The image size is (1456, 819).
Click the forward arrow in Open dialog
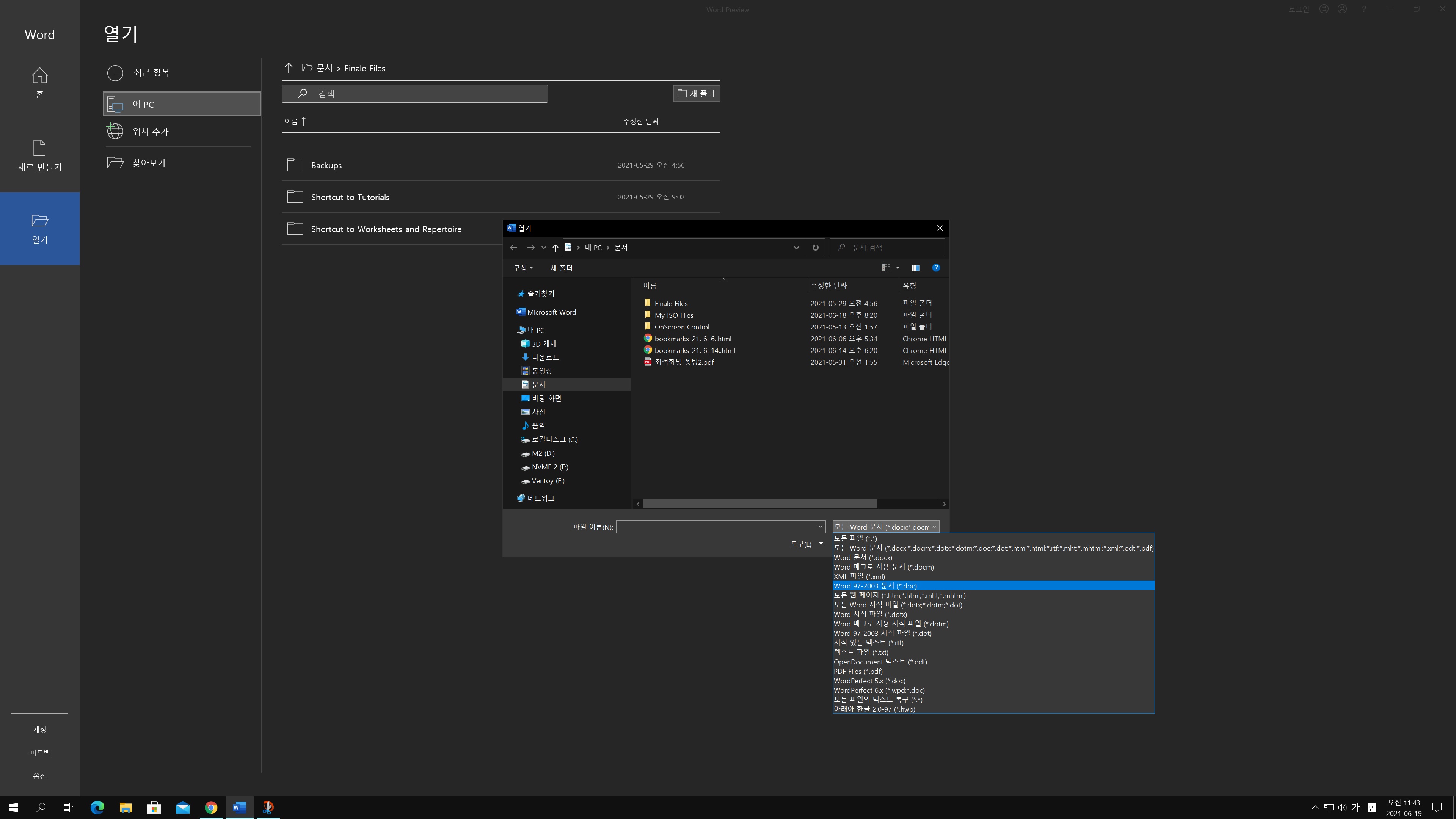(x=530, y=248)
